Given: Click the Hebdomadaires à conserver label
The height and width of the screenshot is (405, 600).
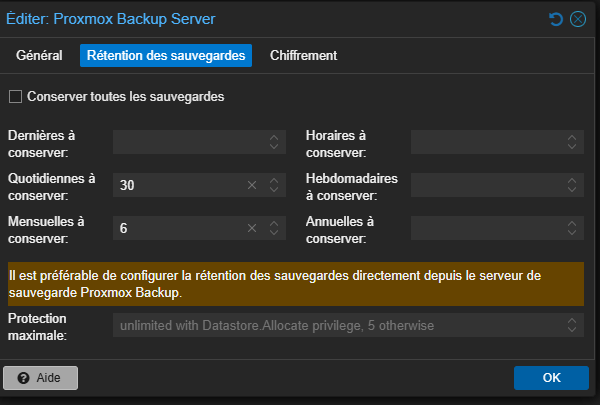Looking at the screenshot, I should [352, 187].
